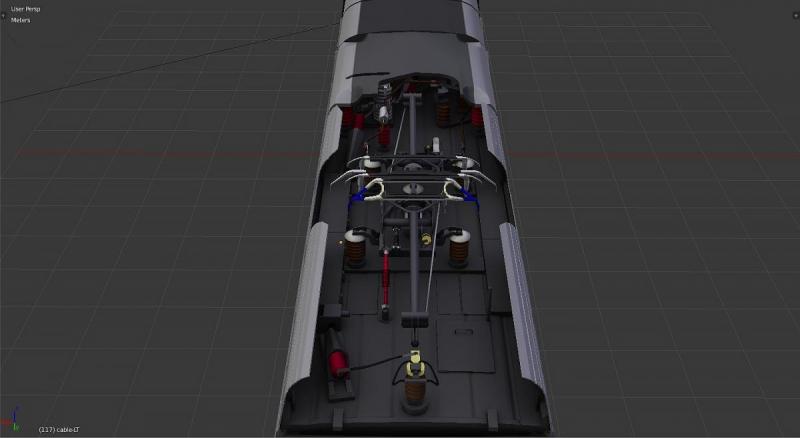
Task: Expand the tool shelf with the left plus tab
Action: 3,16
